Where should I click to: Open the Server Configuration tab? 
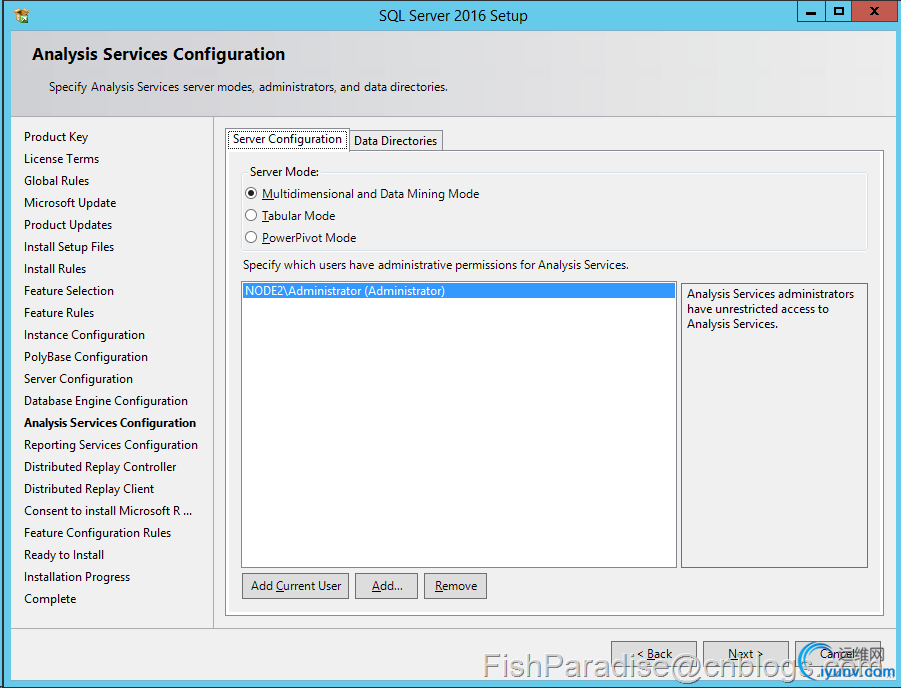pyautogui.click(x=287, y=139)
